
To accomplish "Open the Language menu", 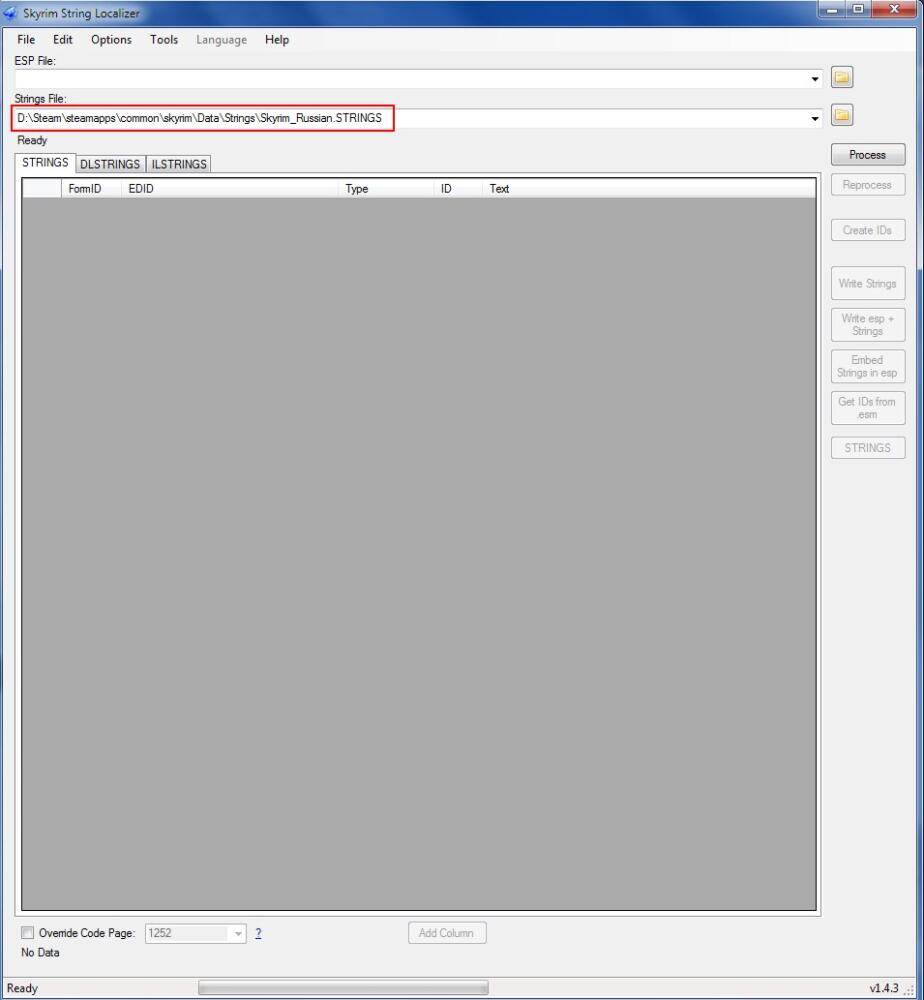I will click(x=221, y=40).
